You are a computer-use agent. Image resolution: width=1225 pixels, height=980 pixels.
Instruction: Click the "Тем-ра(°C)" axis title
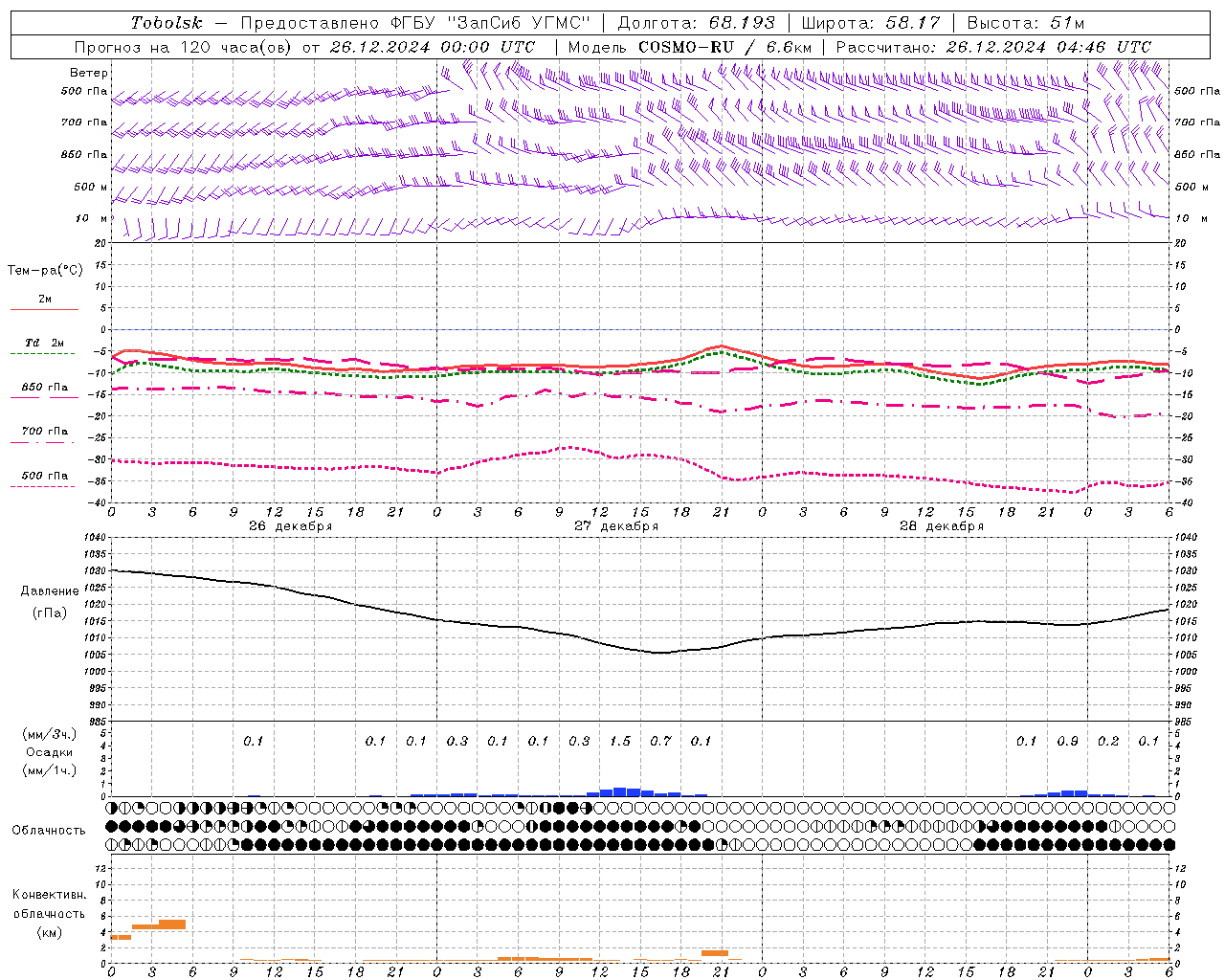(45, 271)
